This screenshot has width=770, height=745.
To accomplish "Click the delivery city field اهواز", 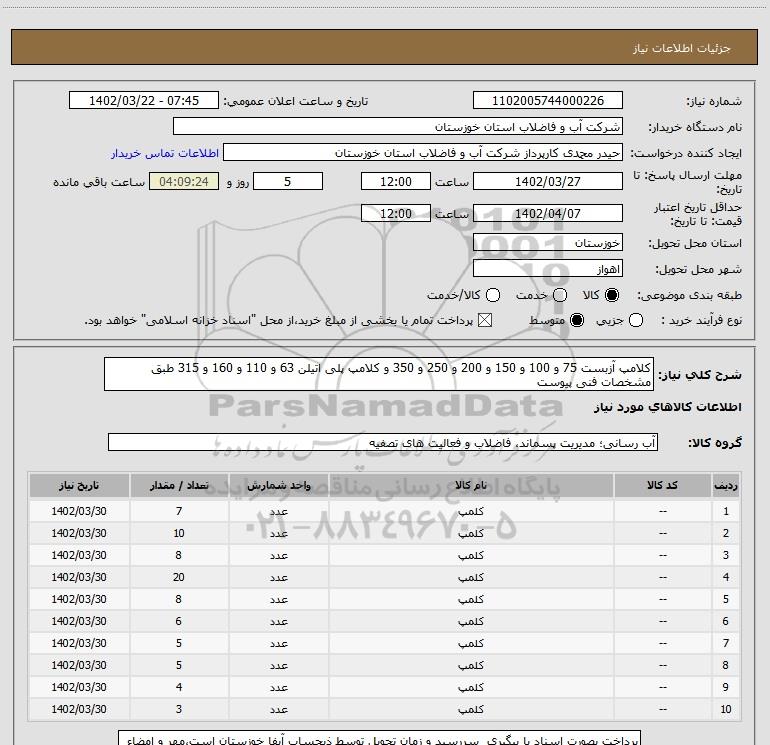I will coord(548,269).
